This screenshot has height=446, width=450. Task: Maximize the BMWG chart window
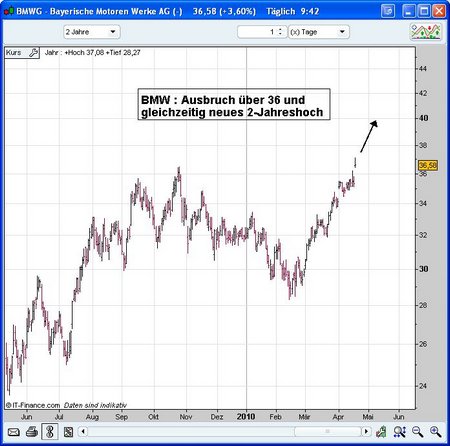pyautogui.click(x=424, y=11)
